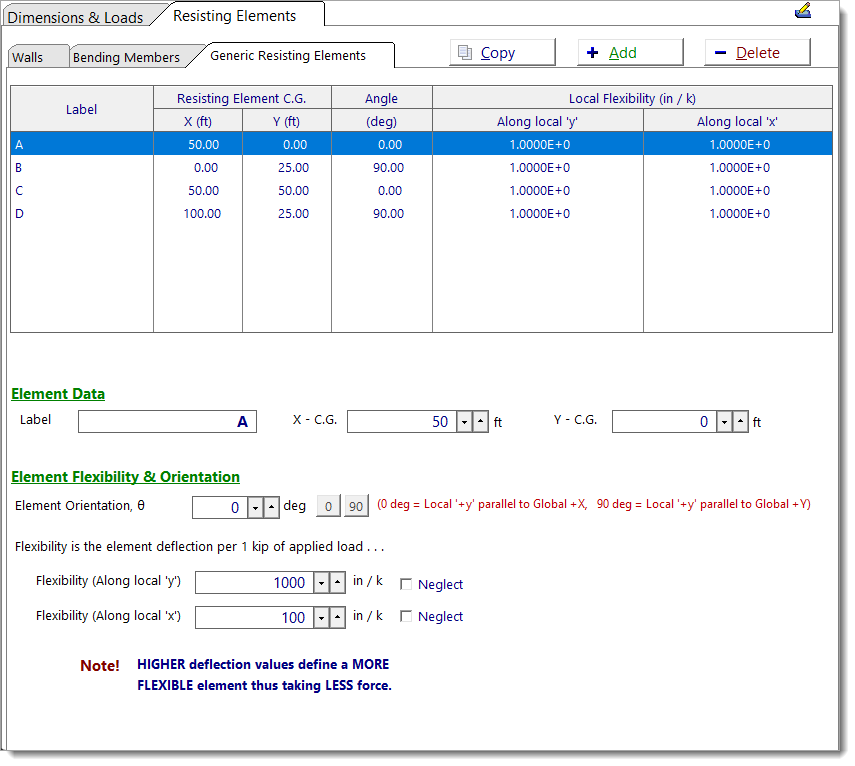Image resolution: width=855 pixels, height=766 pixels.
Task: Click the Y (ft) column header
Action: (x=287, y=121)
